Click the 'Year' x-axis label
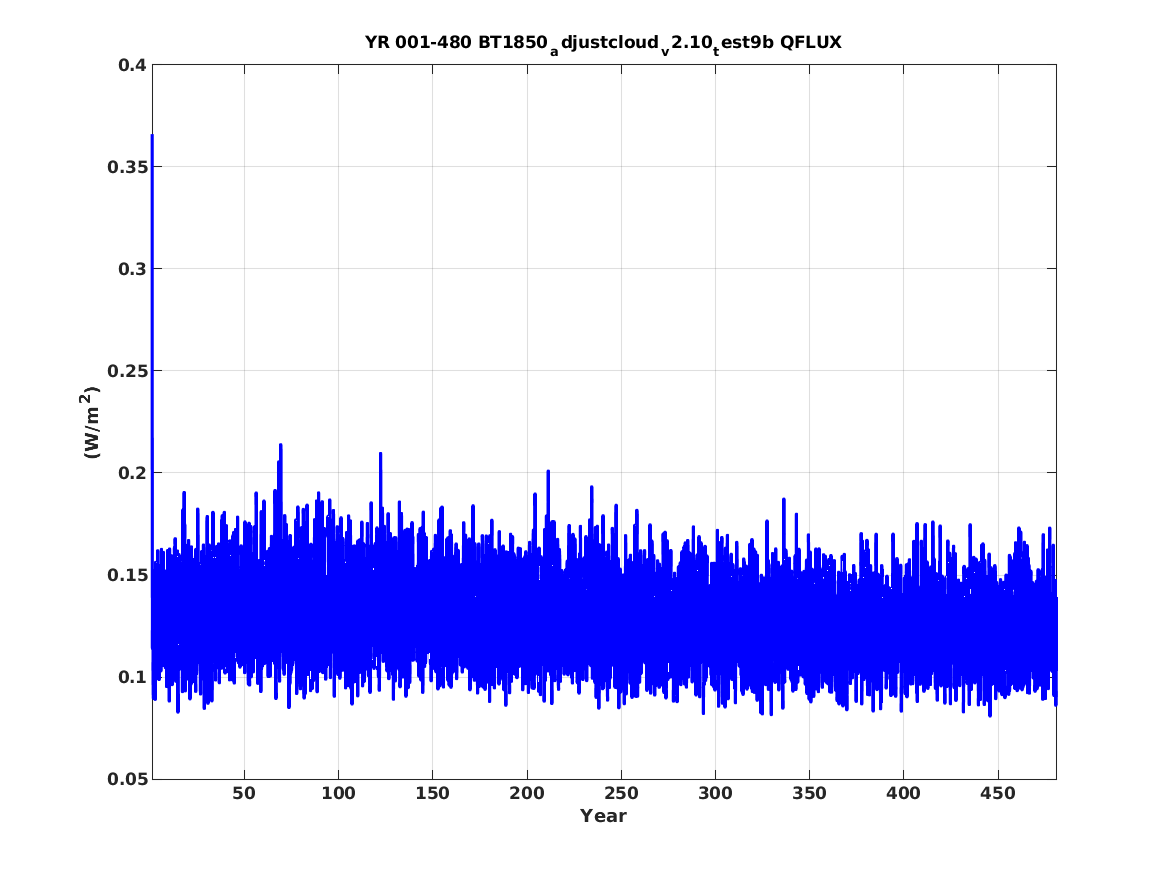 click(x=604, y=816)
